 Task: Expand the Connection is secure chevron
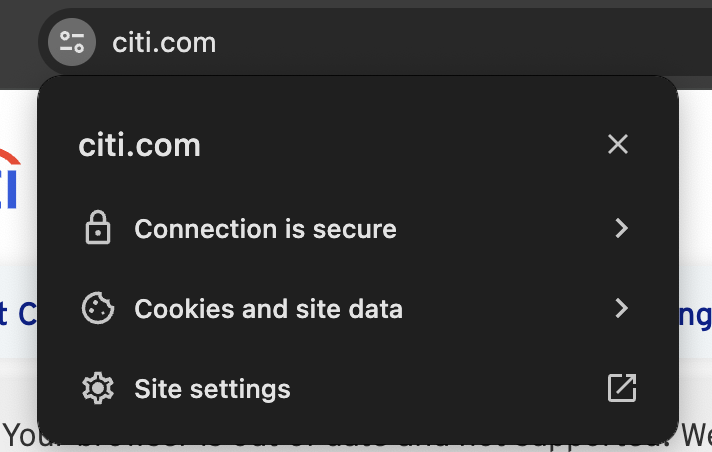pyautogui.click(x=621, y=229)
